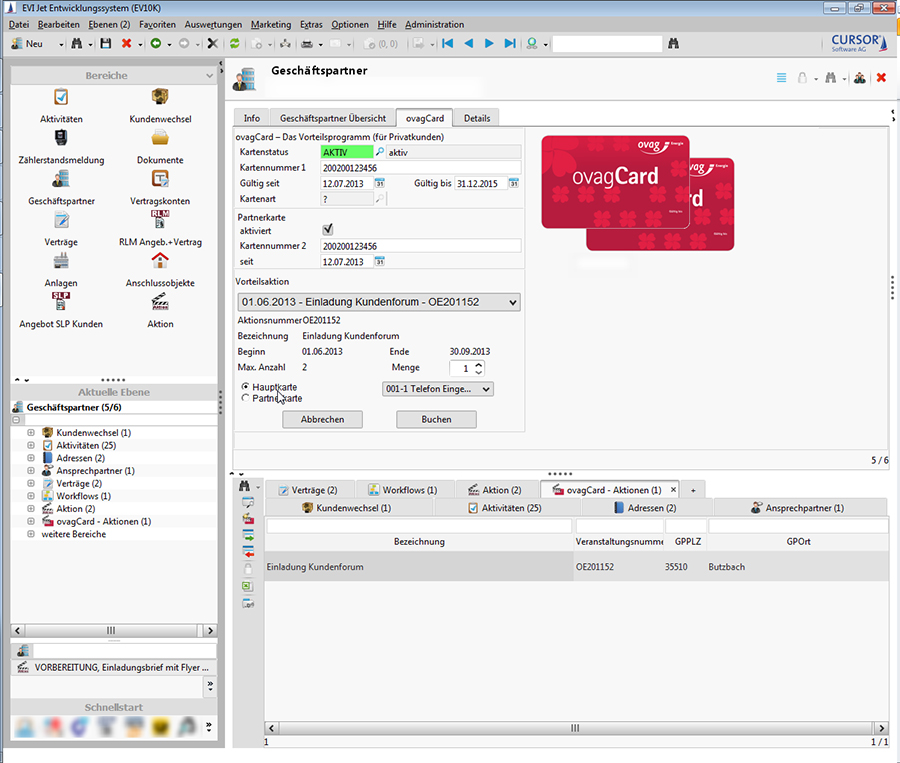Open the Vertragskonten area icon
This screenshot has height=763, width=900.
coord(160,179)
